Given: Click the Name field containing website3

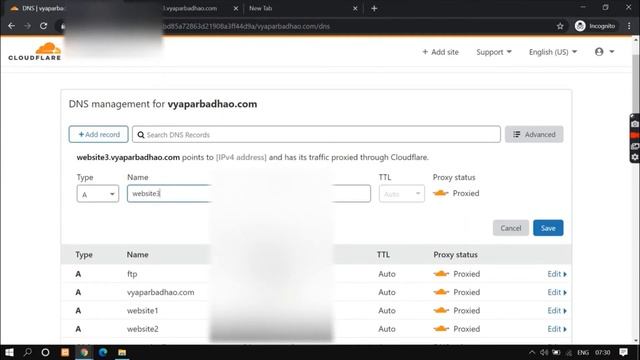Looking at the screenshot, I should tap(169, 193).
